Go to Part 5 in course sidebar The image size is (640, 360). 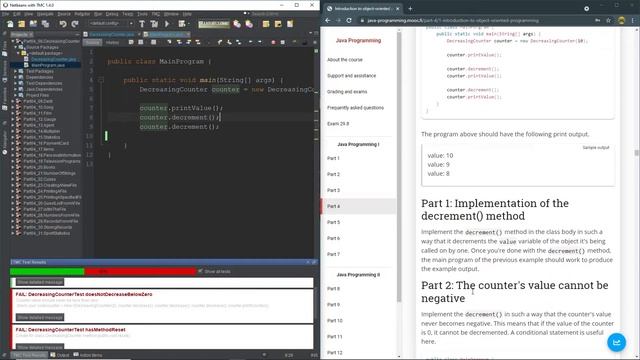(333, 222)
